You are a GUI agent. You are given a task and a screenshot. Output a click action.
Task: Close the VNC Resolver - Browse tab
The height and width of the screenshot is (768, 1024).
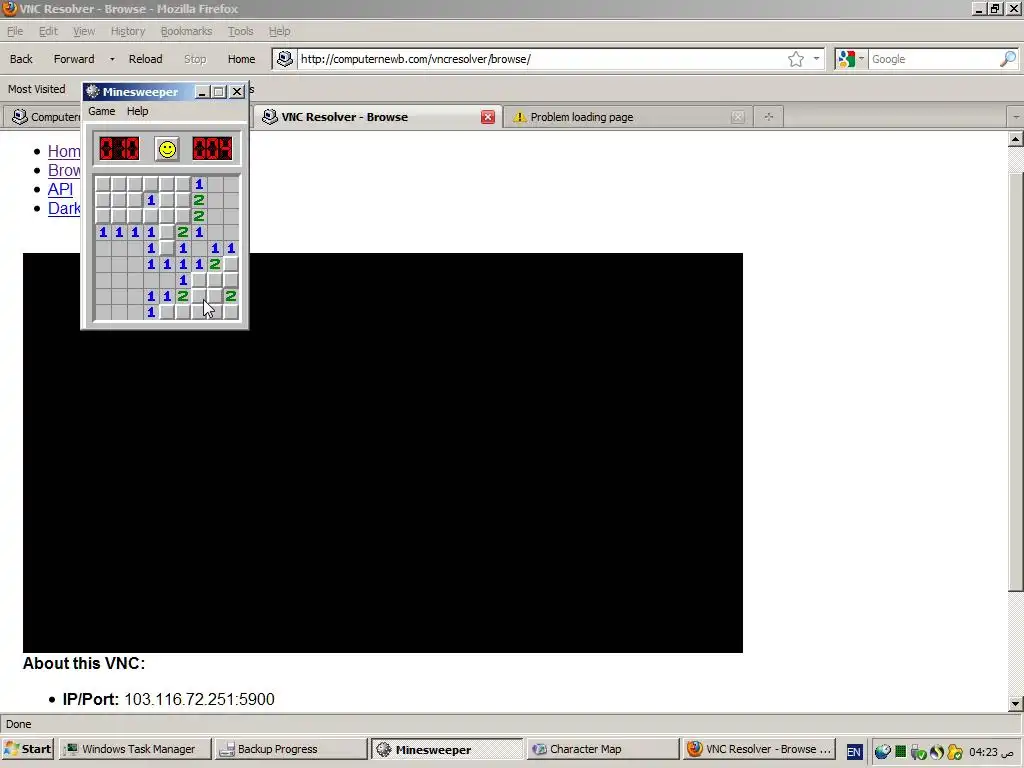[487, 117]
